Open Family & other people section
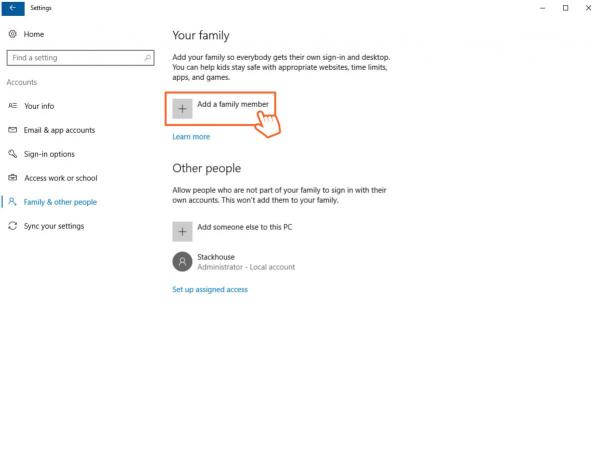600x466 pixels. 60,202
